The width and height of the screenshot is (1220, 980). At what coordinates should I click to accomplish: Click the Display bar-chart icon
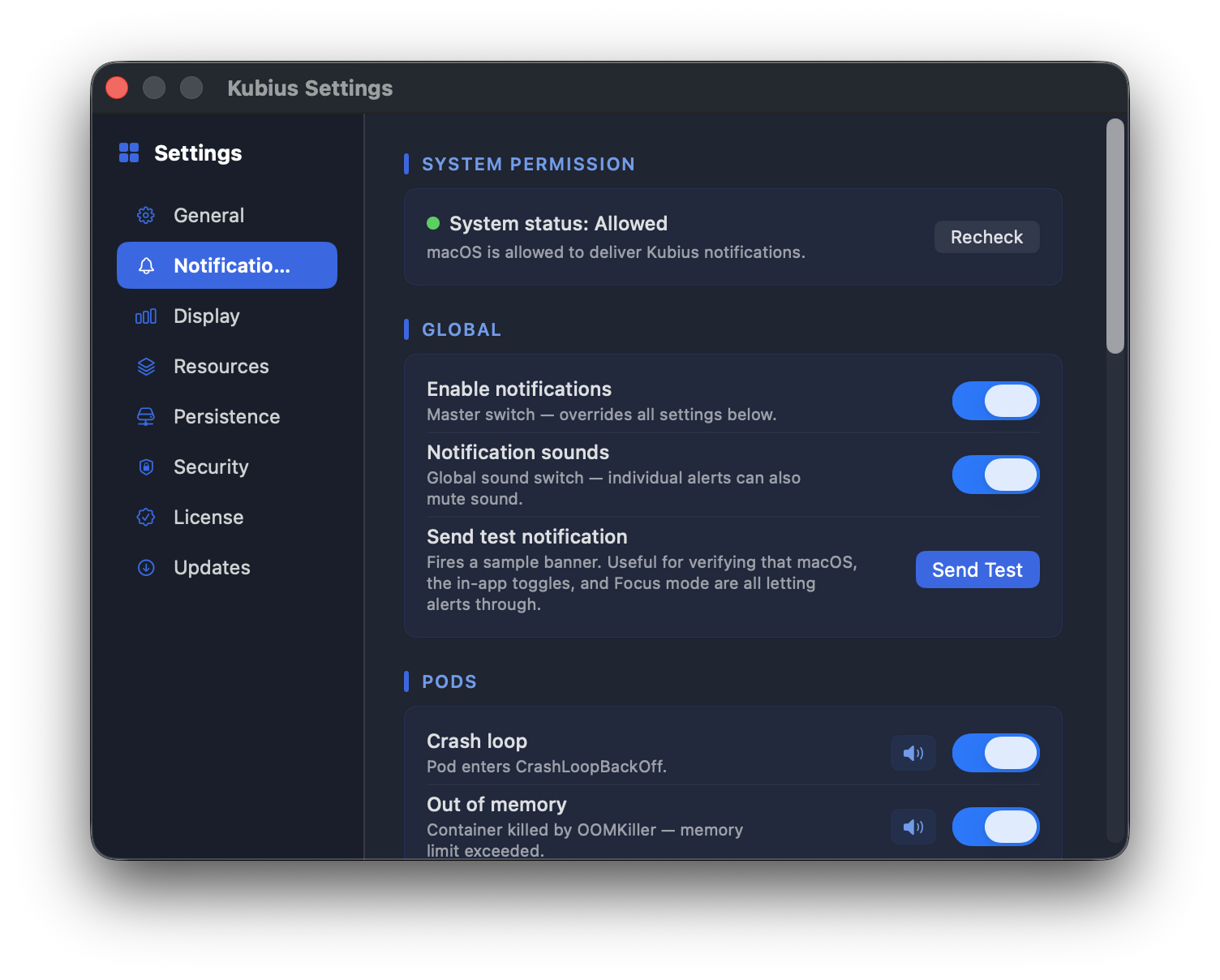pyautogui.click(x=146, y=316)
